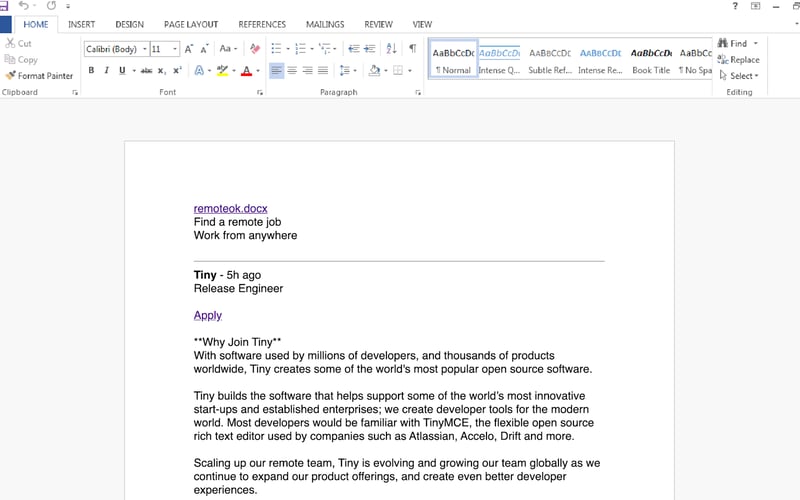
Task: Open highlight color dropdown arrow
Action: click(x=234, y=70)
